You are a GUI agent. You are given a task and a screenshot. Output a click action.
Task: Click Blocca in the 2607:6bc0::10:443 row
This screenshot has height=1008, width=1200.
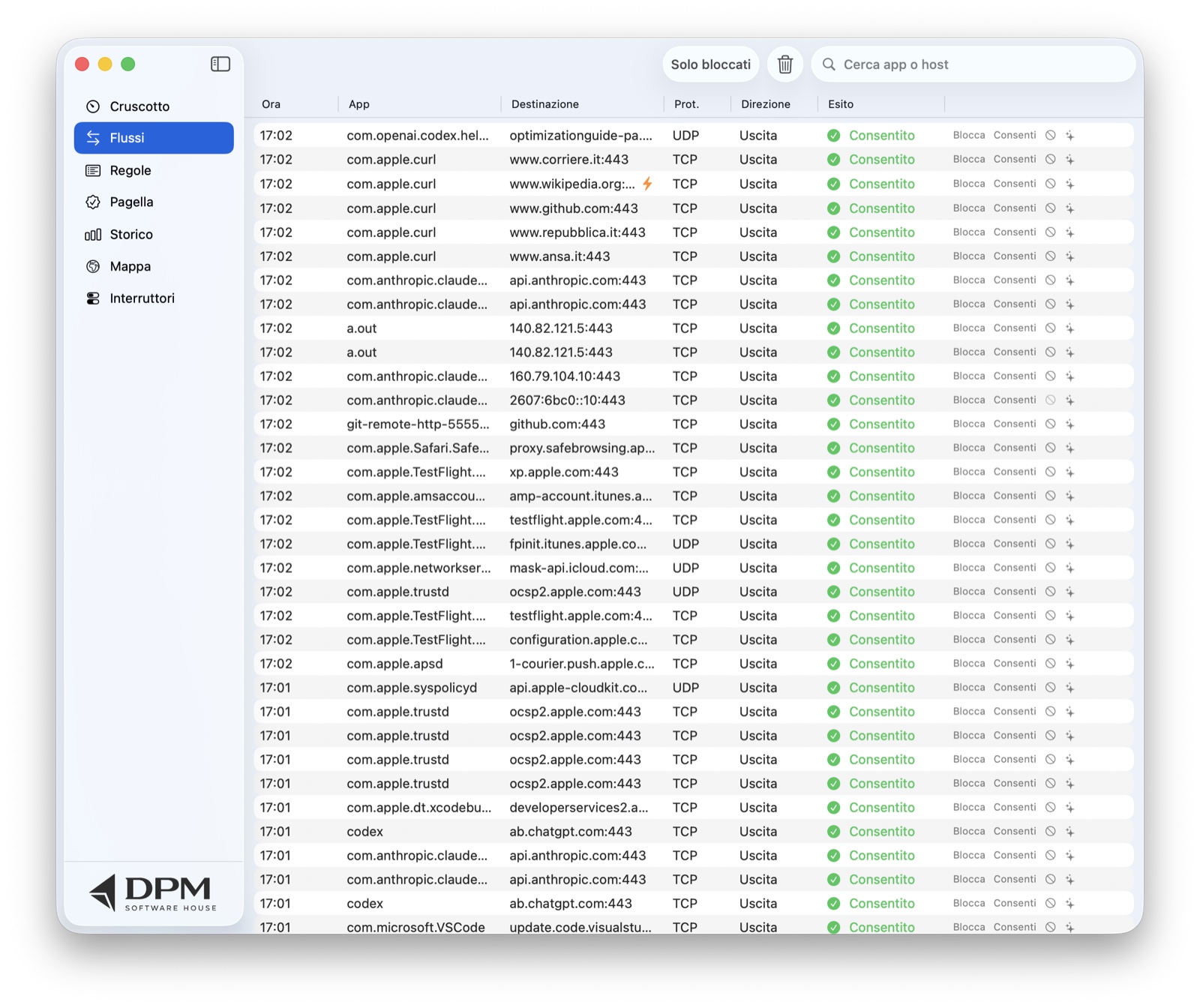(x=969, y=400)
